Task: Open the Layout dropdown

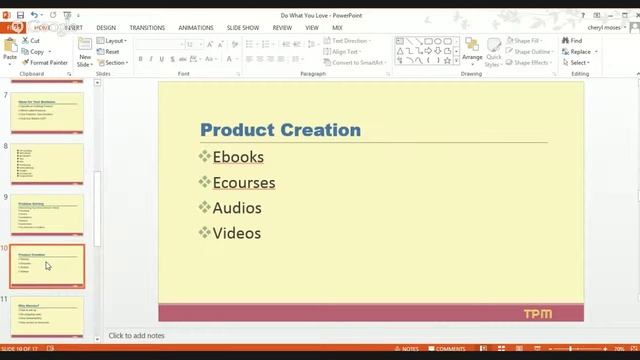Action: click(112, 41)
